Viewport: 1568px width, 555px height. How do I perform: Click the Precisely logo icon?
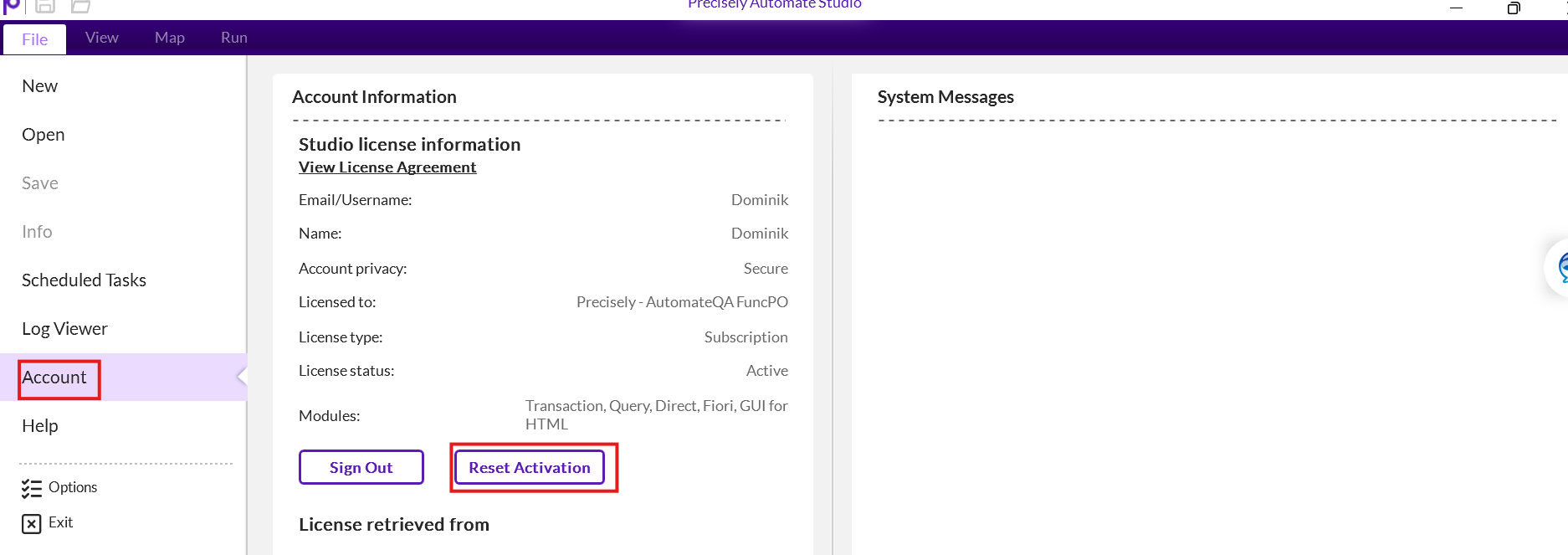(12, 5)
